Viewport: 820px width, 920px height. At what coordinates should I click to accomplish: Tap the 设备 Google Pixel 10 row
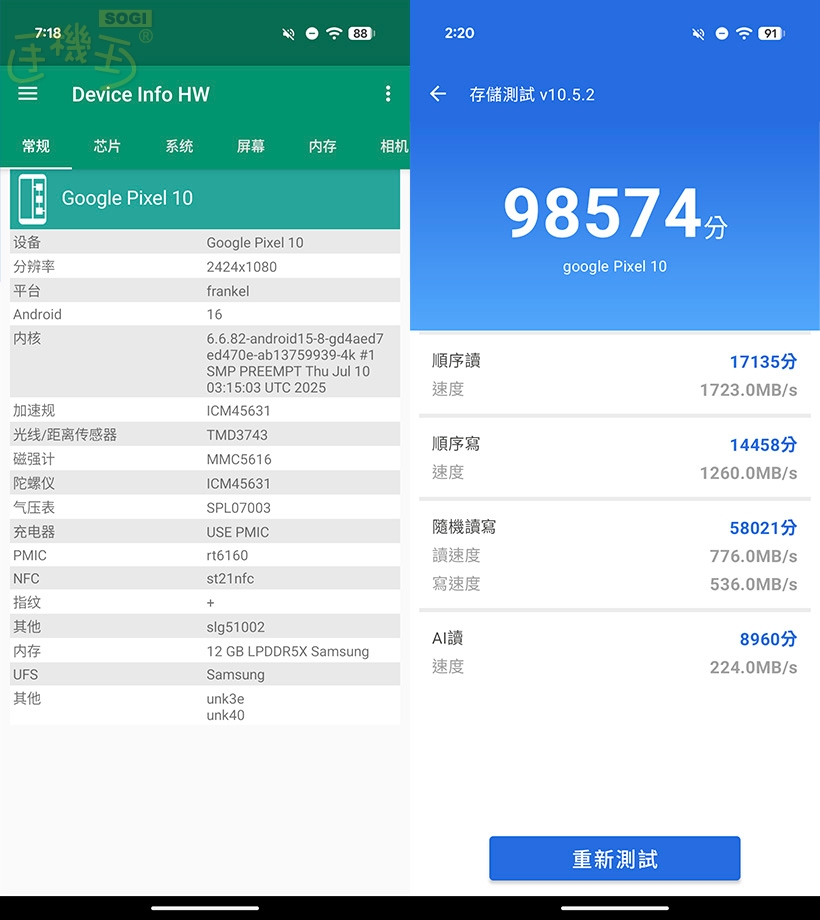pos(205,242)
